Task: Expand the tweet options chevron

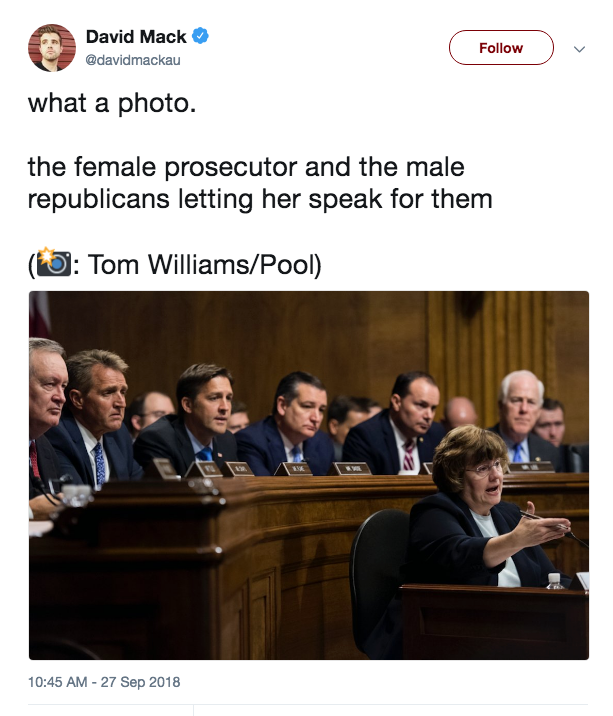Action: (579, 49)
